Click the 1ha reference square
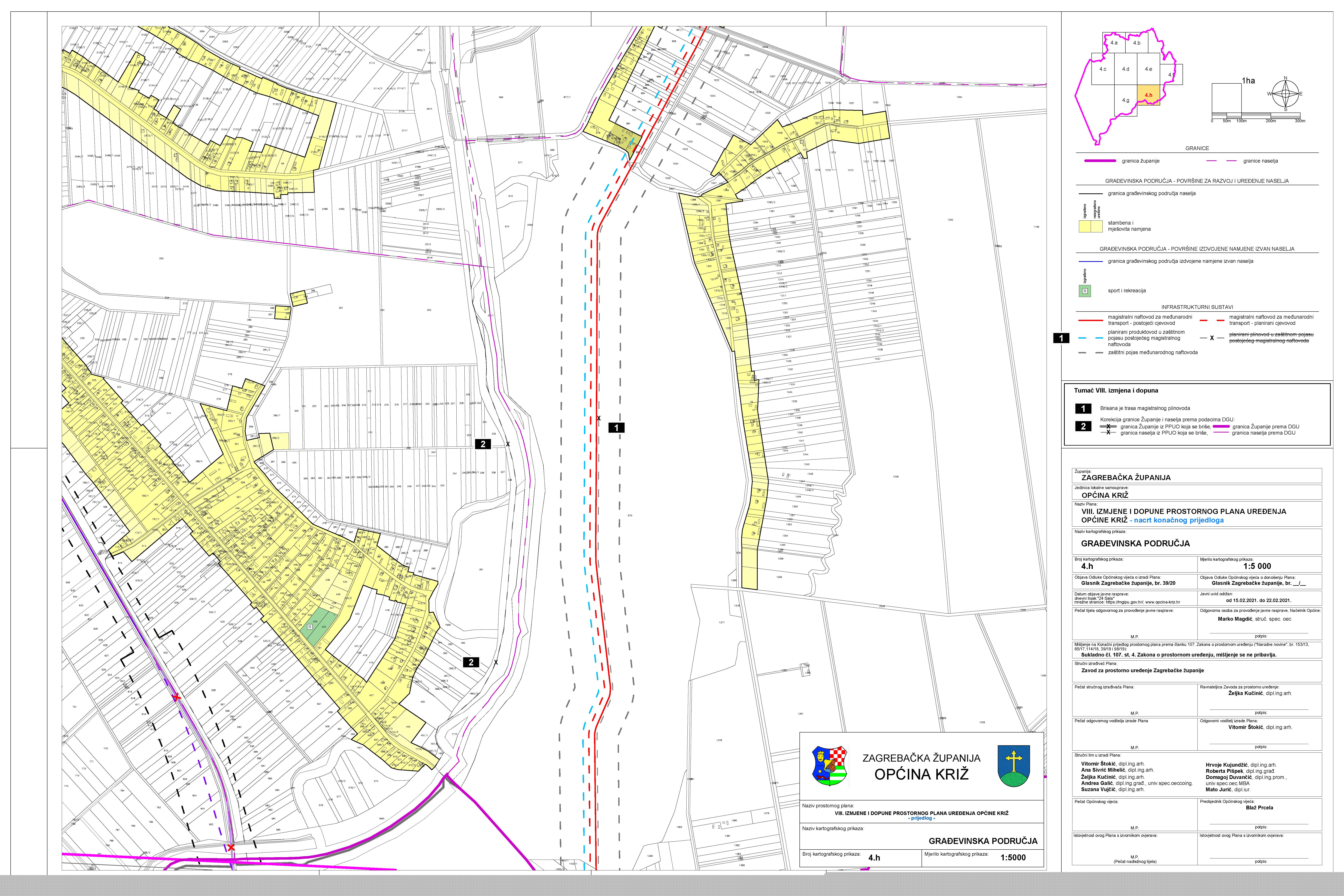The height and width of the screenshot is (896, 1344). [1227, 98]
